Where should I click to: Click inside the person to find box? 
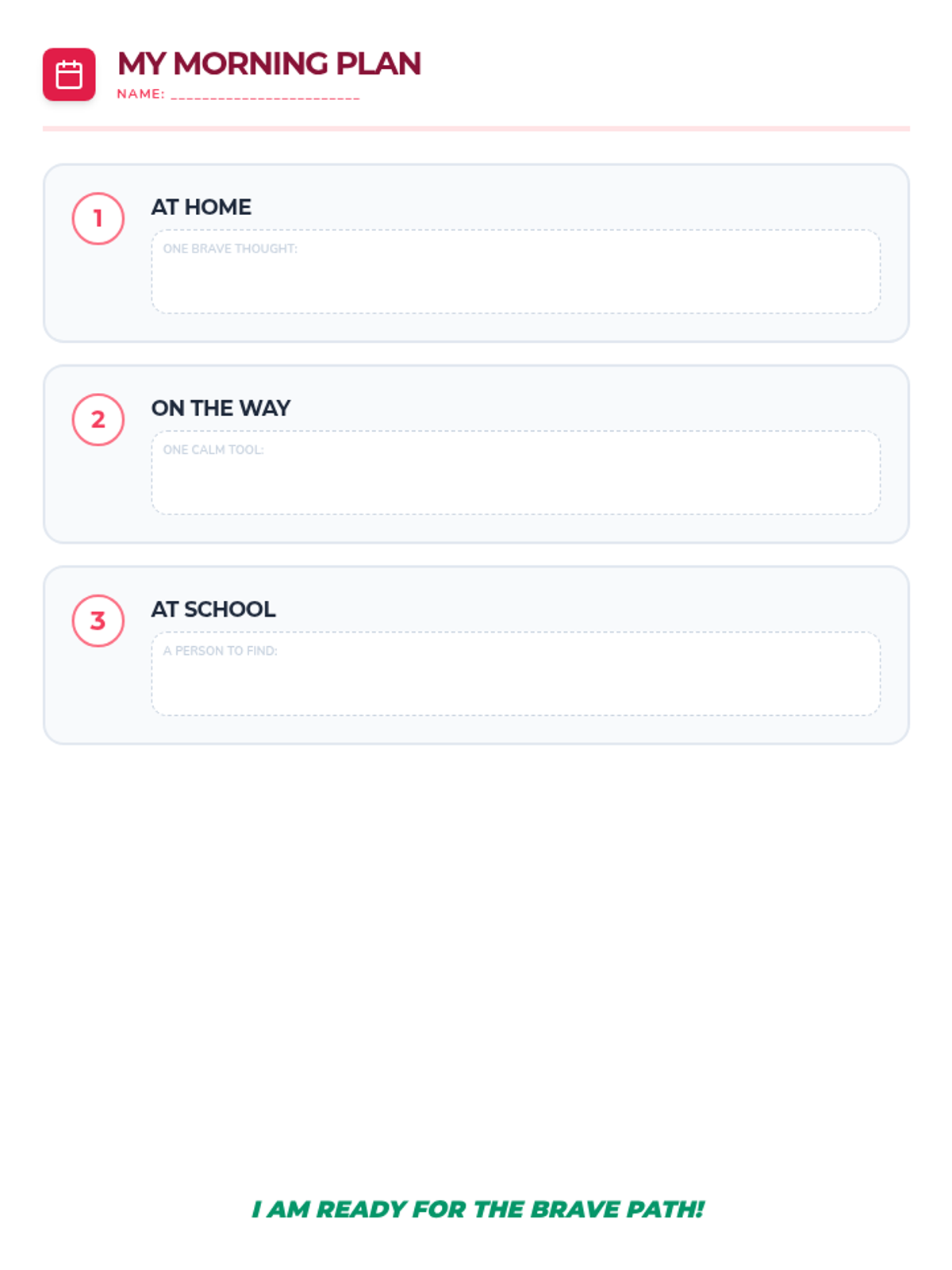tap(516, 683)
